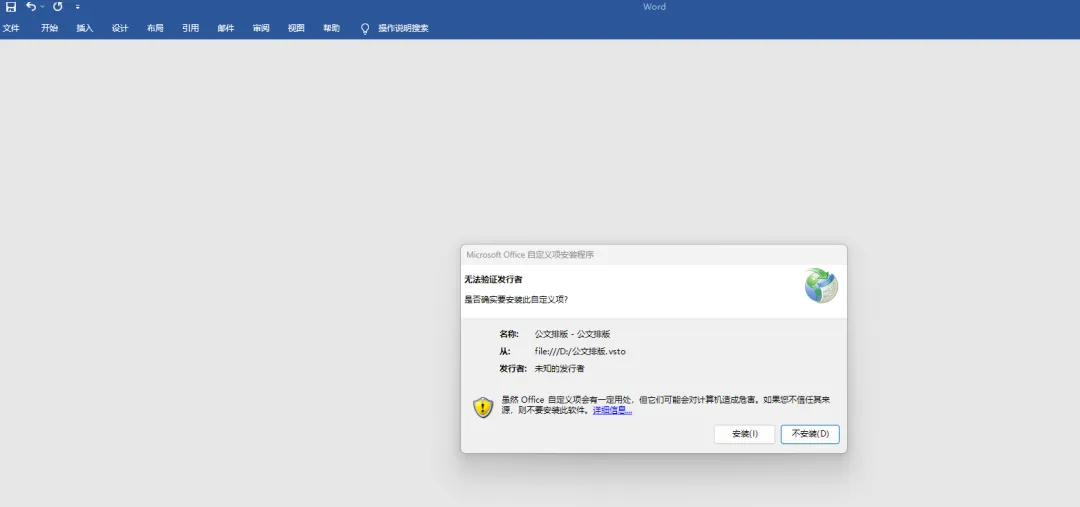Viewport: 1080px width, 507px height.
Task: Click the yellow warning shield icon
Action: point(483,407)
